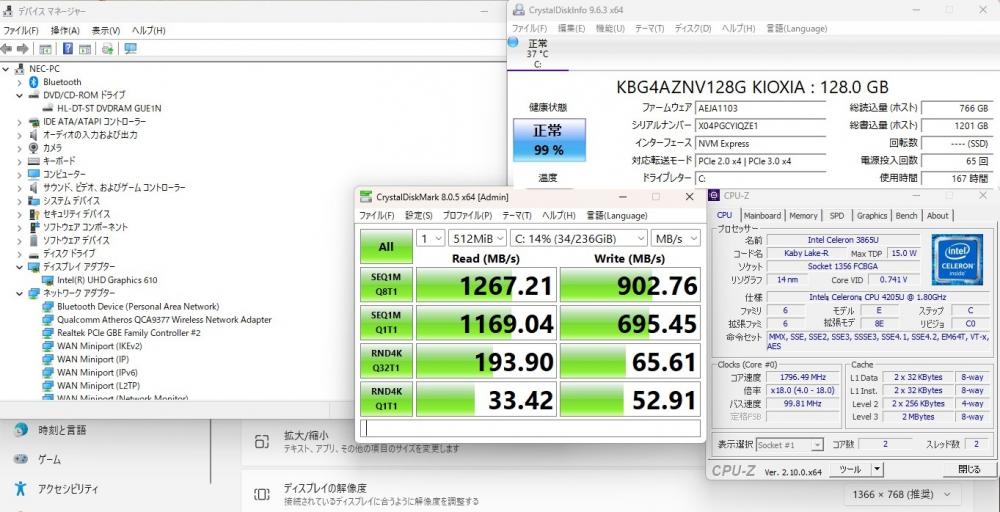The width and height of the screenshot is (1000, 512).
Task: Open Help via blue question mark icon
Action: tap(68, 49)
